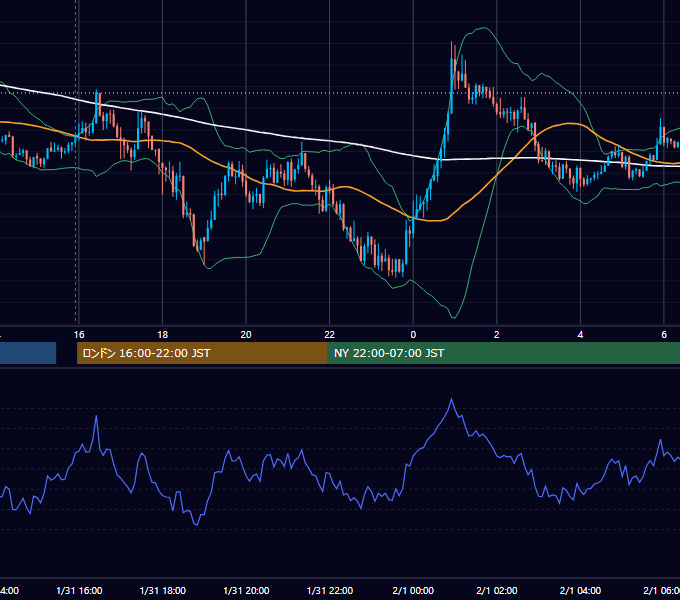Click the hour label 18 on the upper time axis
This screenshot has height=600, width=680.
(x=163, y=335)
